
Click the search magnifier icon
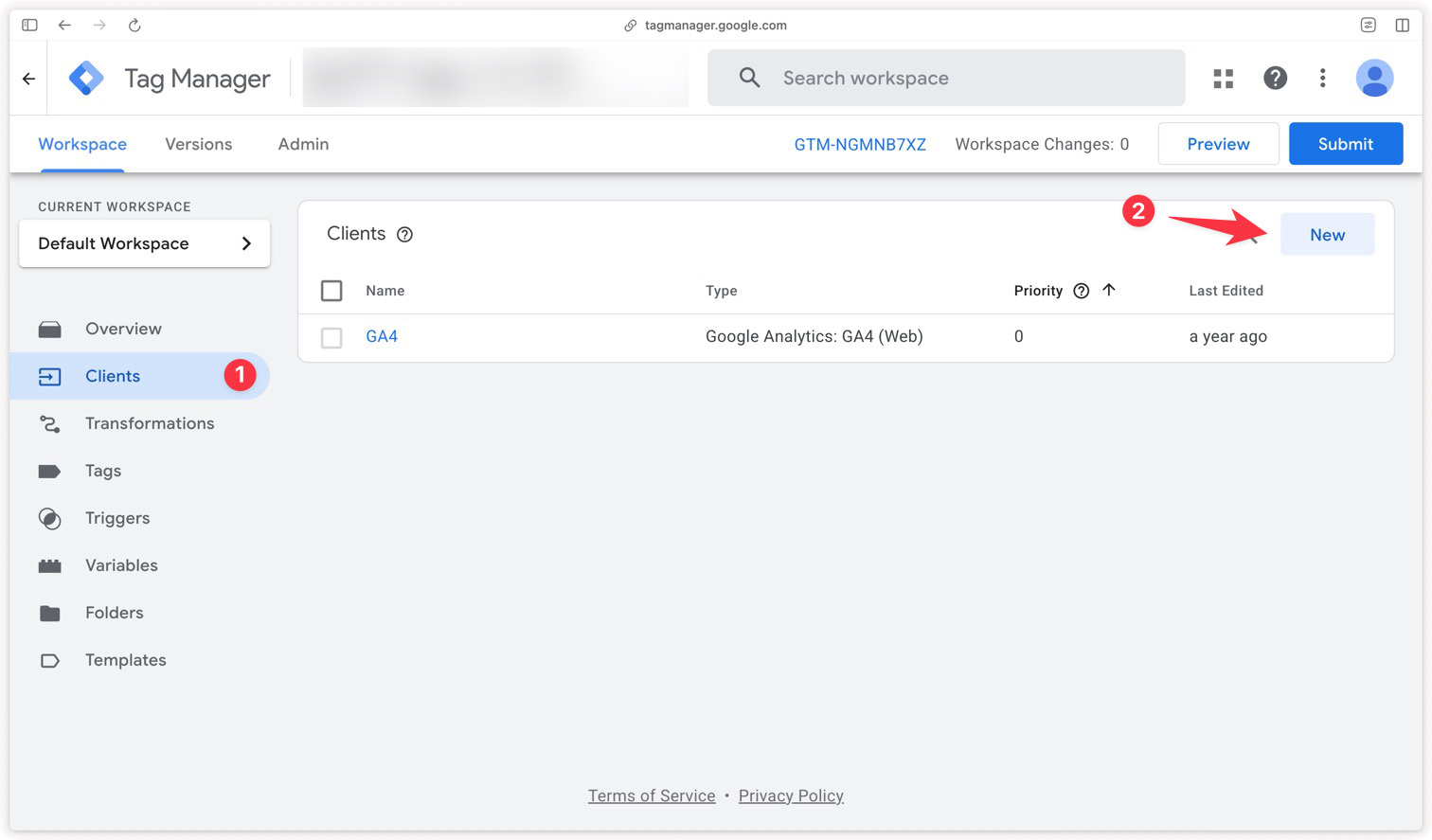(749, 78)
